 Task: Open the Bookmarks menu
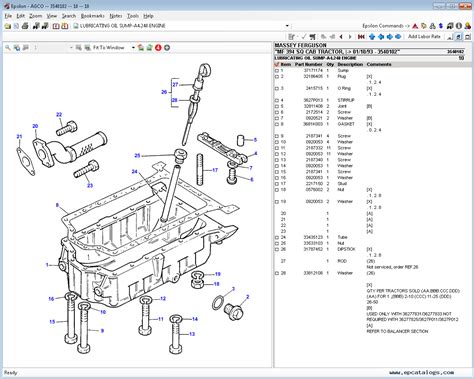pos(93,16)
